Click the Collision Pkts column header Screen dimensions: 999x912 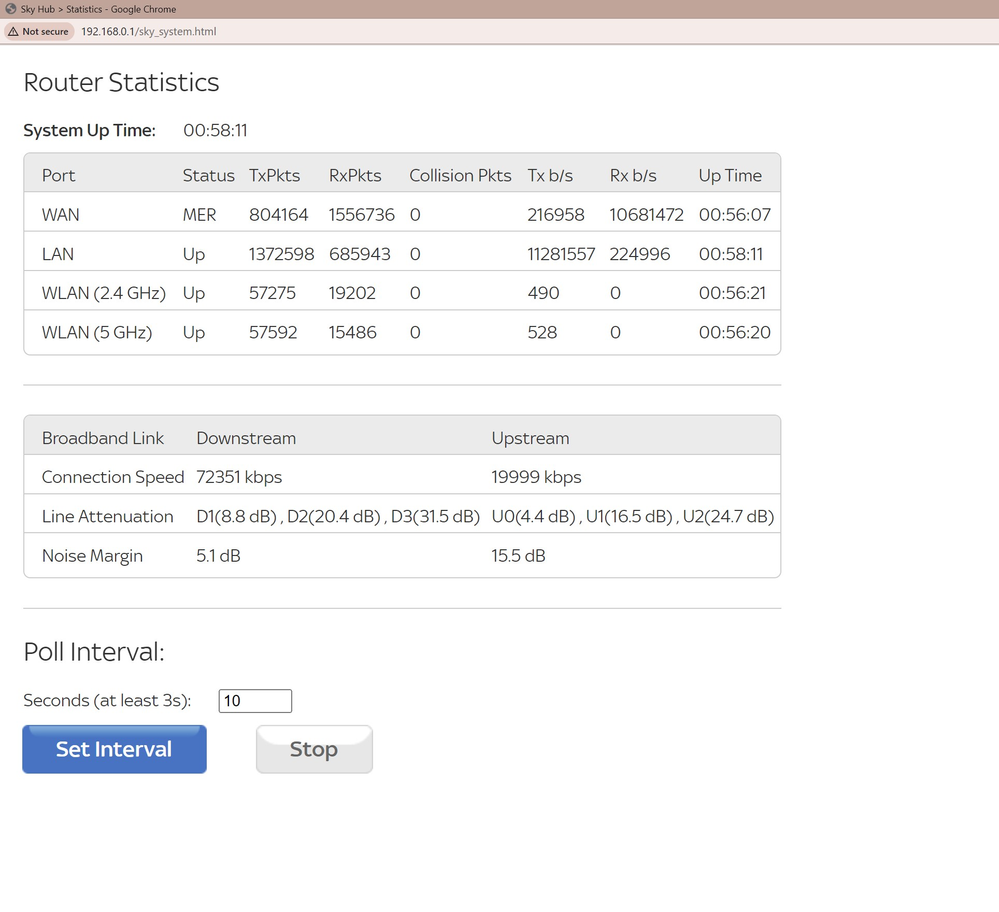(x=459, y=175)
